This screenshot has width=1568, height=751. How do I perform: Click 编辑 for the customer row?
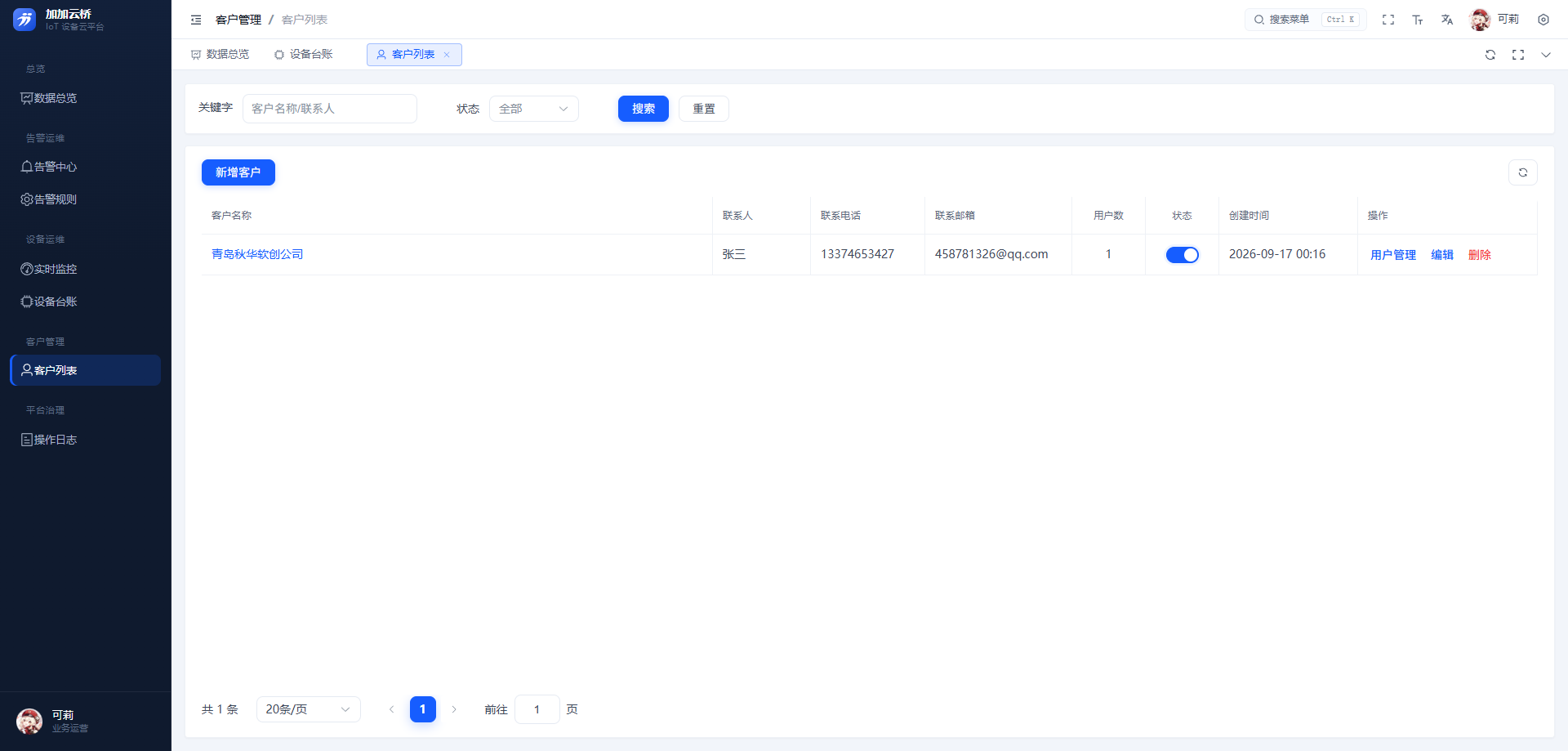pos(1442,255)
